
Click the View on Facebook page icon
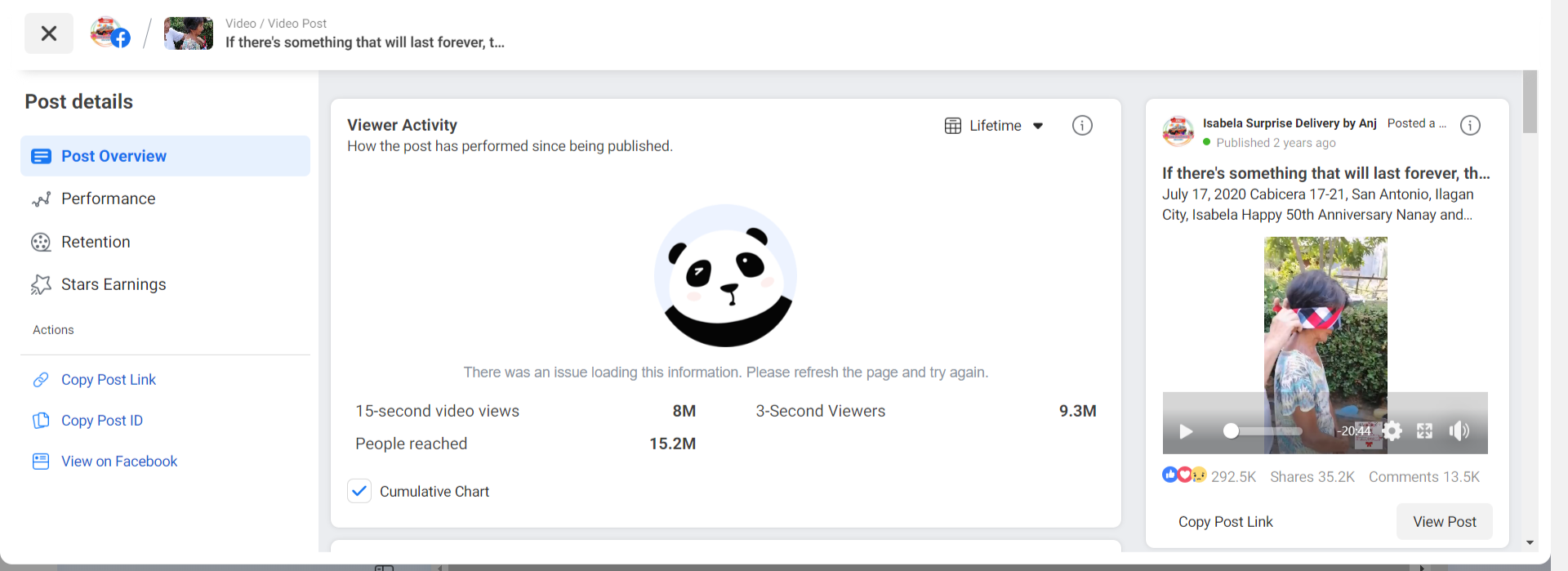point(41,462)
